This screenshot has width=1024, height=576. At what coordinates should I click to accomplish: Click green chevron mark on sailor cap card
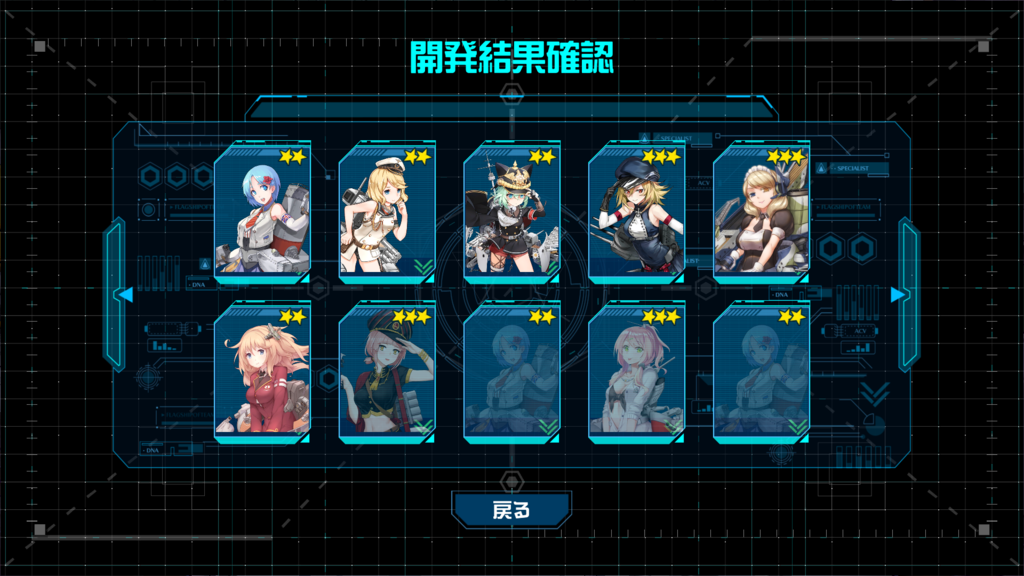coord(423,266)
